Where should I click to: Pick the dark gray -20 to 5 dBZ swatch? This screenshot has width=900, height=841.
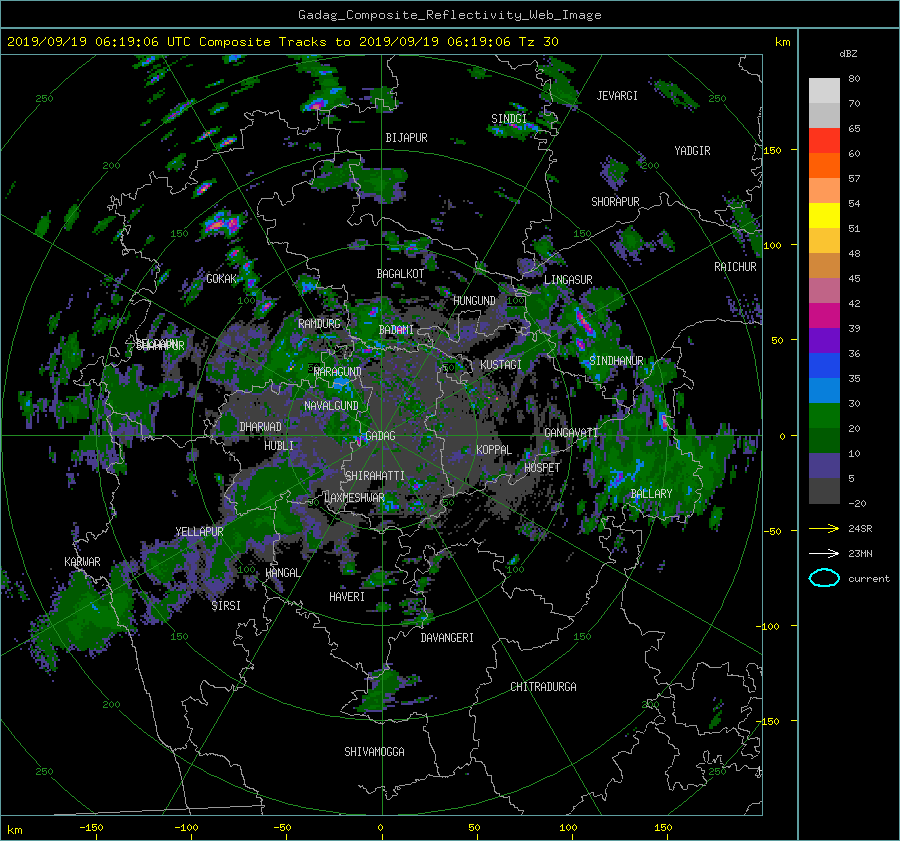click(824, 491)
